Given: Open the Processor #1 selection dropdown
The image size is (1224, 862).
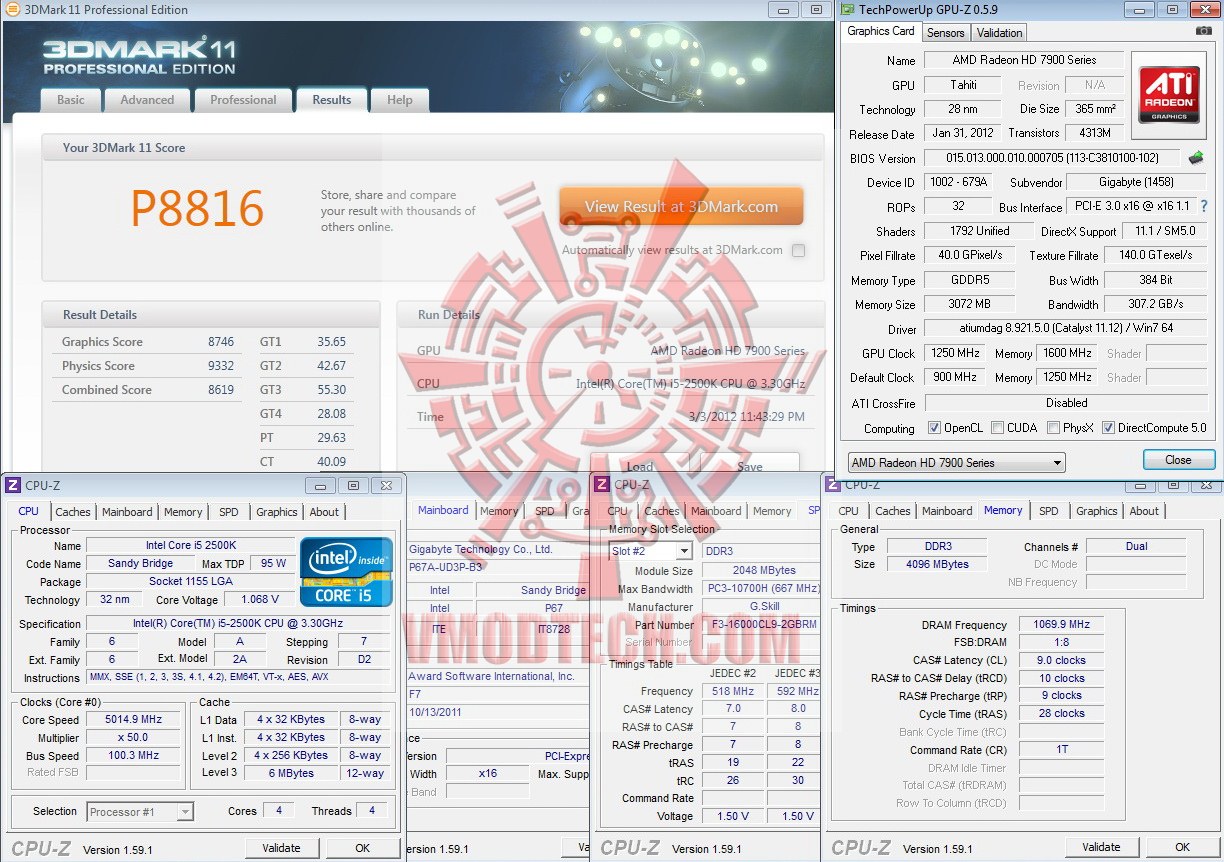Looking at the screenshot, I should click(140, 812).
